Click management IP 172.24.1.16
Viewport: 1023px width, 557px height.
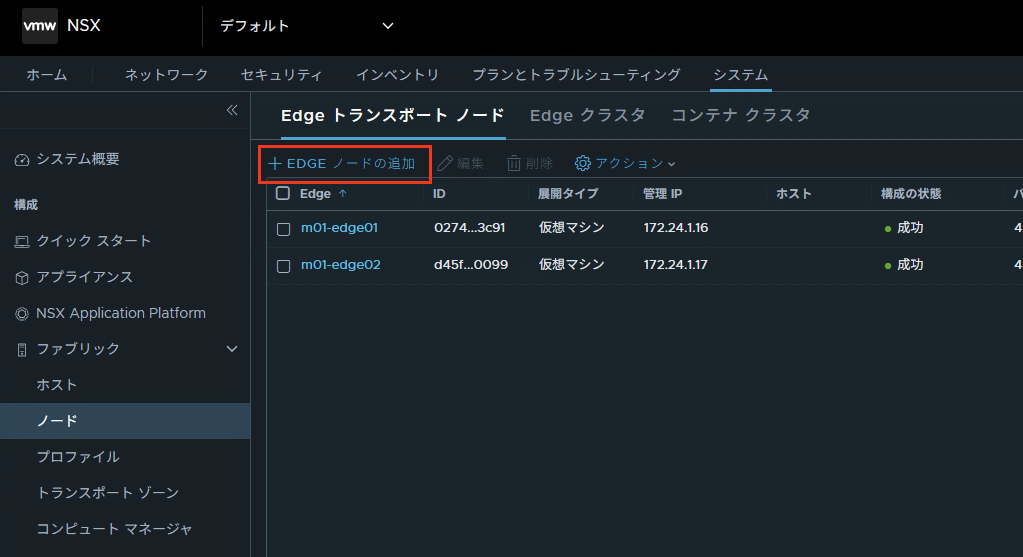point(676,228)
